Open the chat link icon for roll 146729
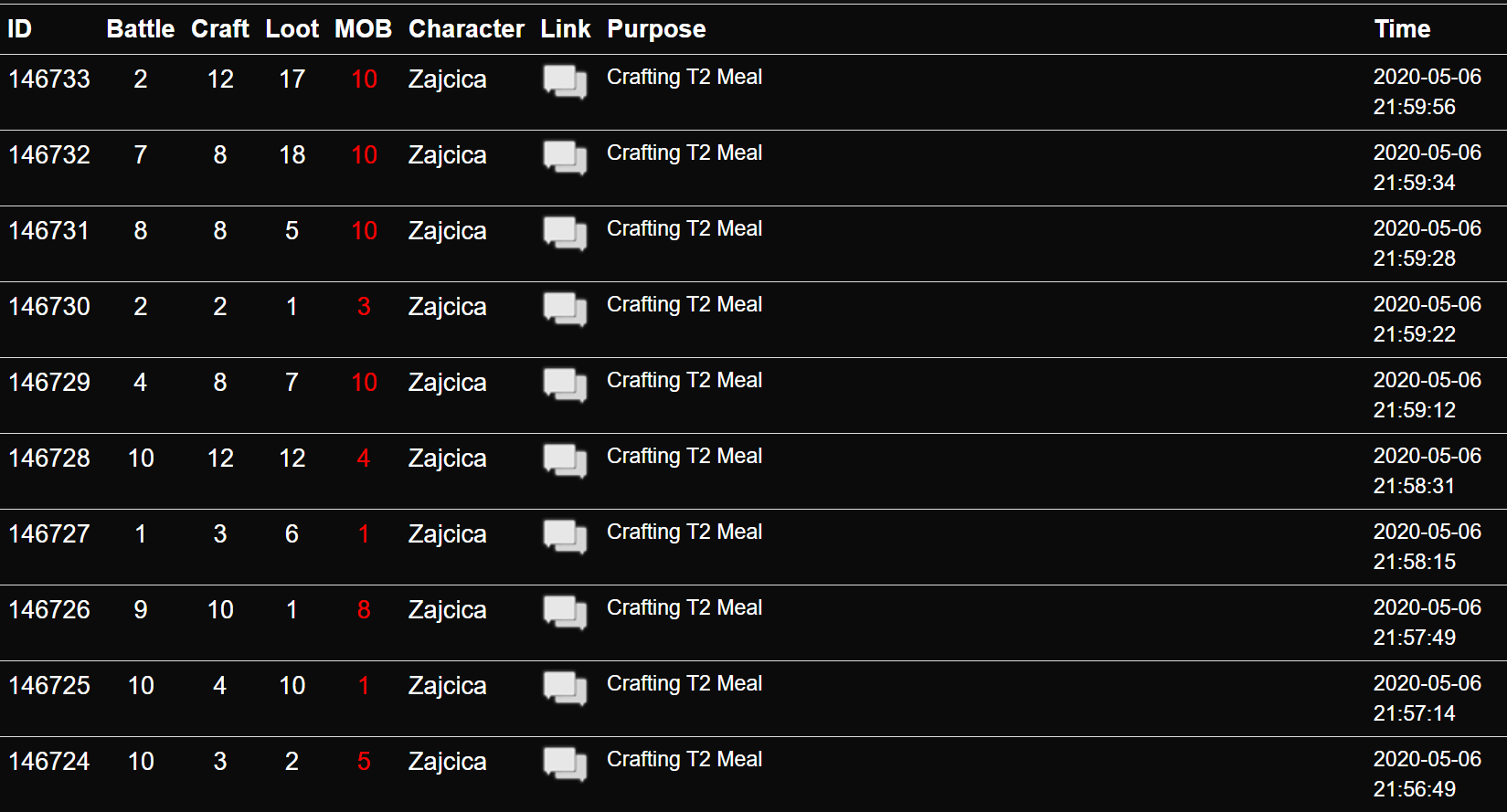Viewport: 1507px width, 812px height. (565, 385)
